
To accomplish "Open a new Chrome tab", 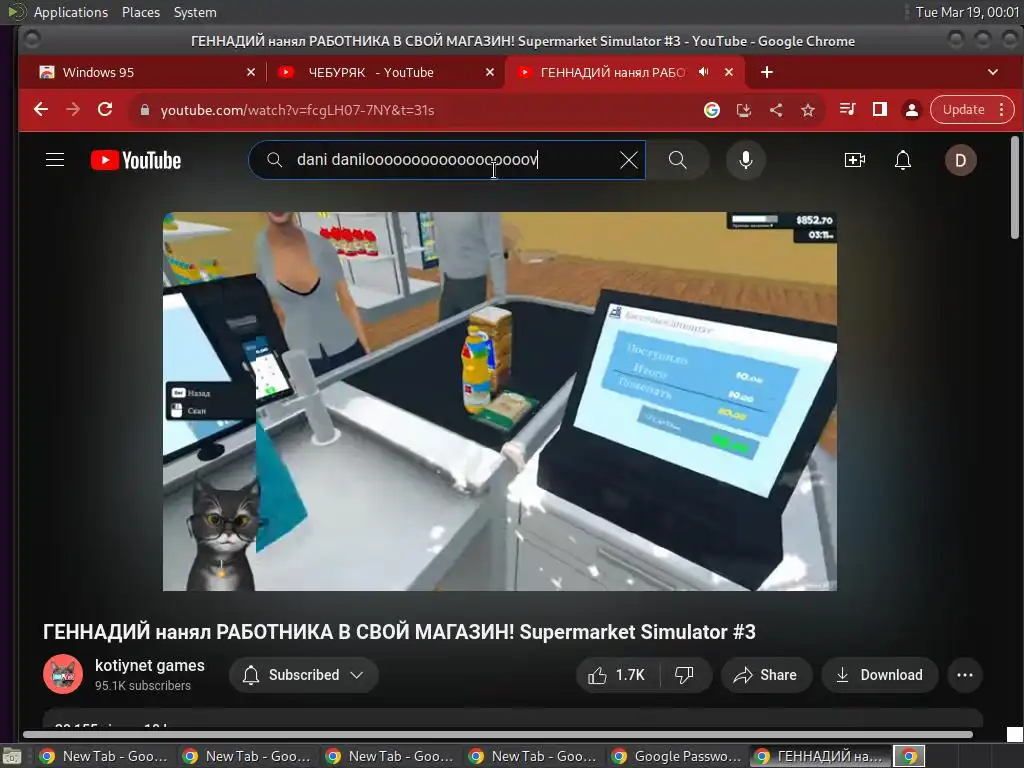I will [767, 72].
